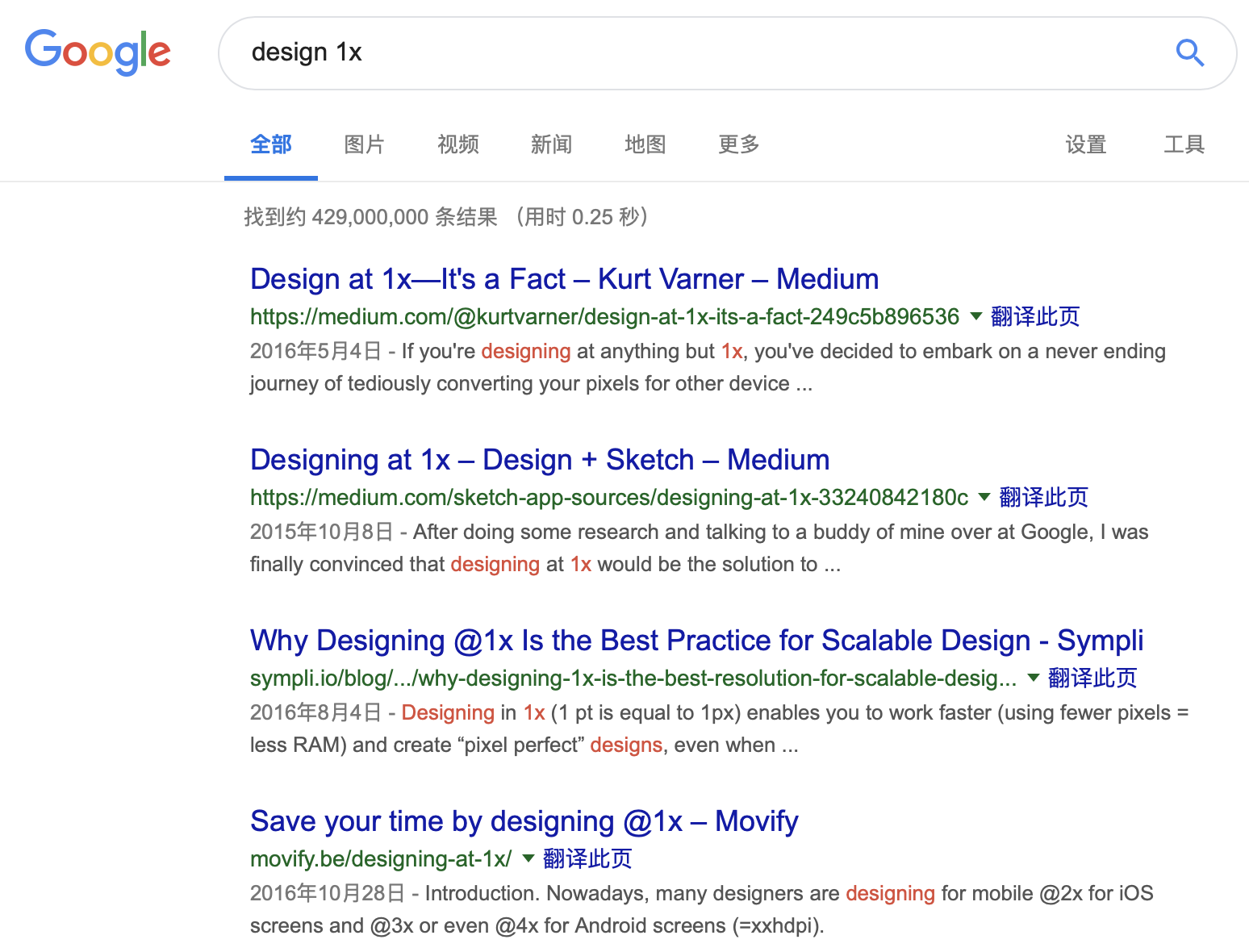Expand dropdown arrow next to sympli.io URL
The image size is (1249, 952).
[x=1033, y=678]
